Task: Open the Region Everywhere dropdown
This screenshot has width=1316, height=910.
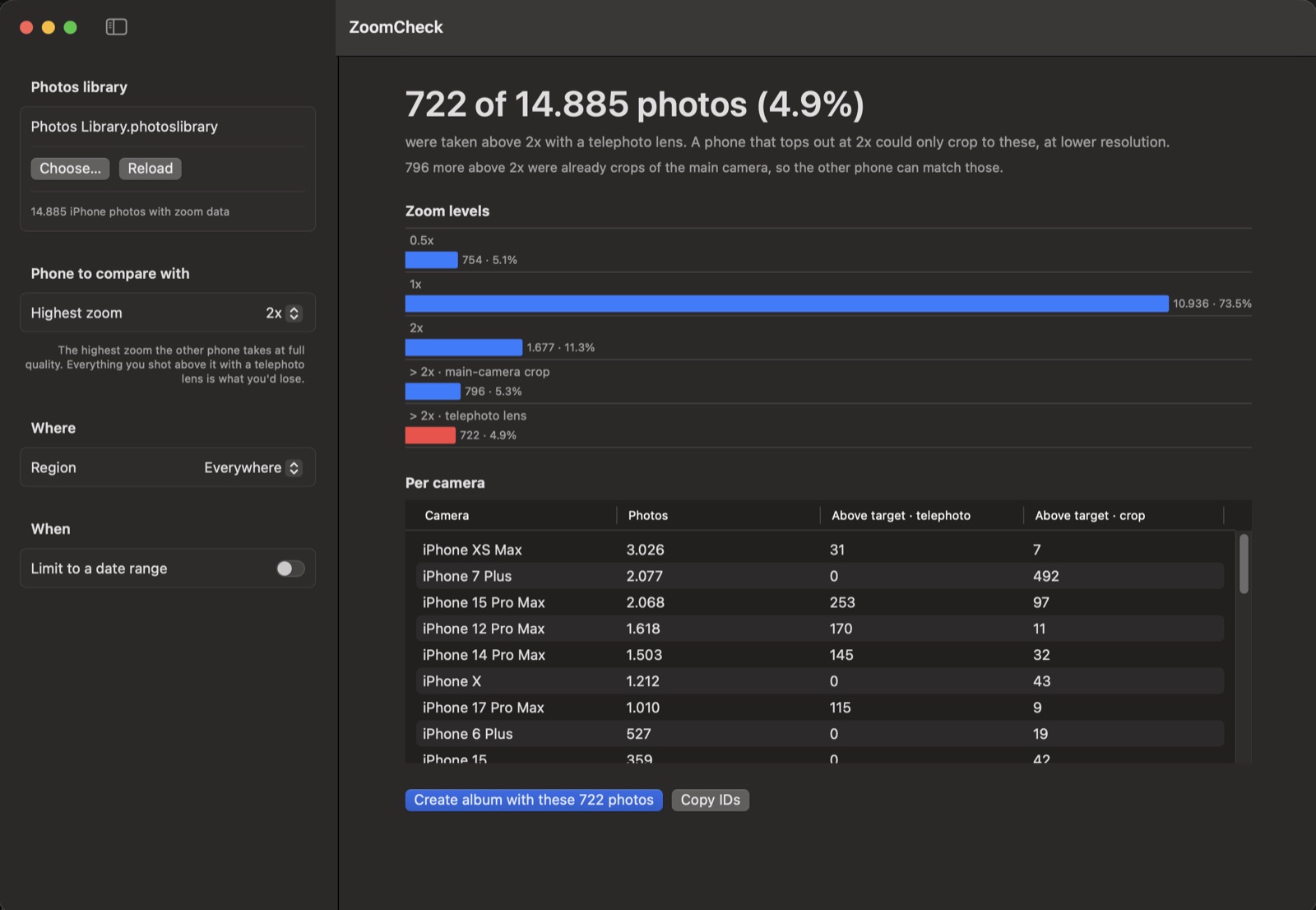Action: tap(253, 467)
